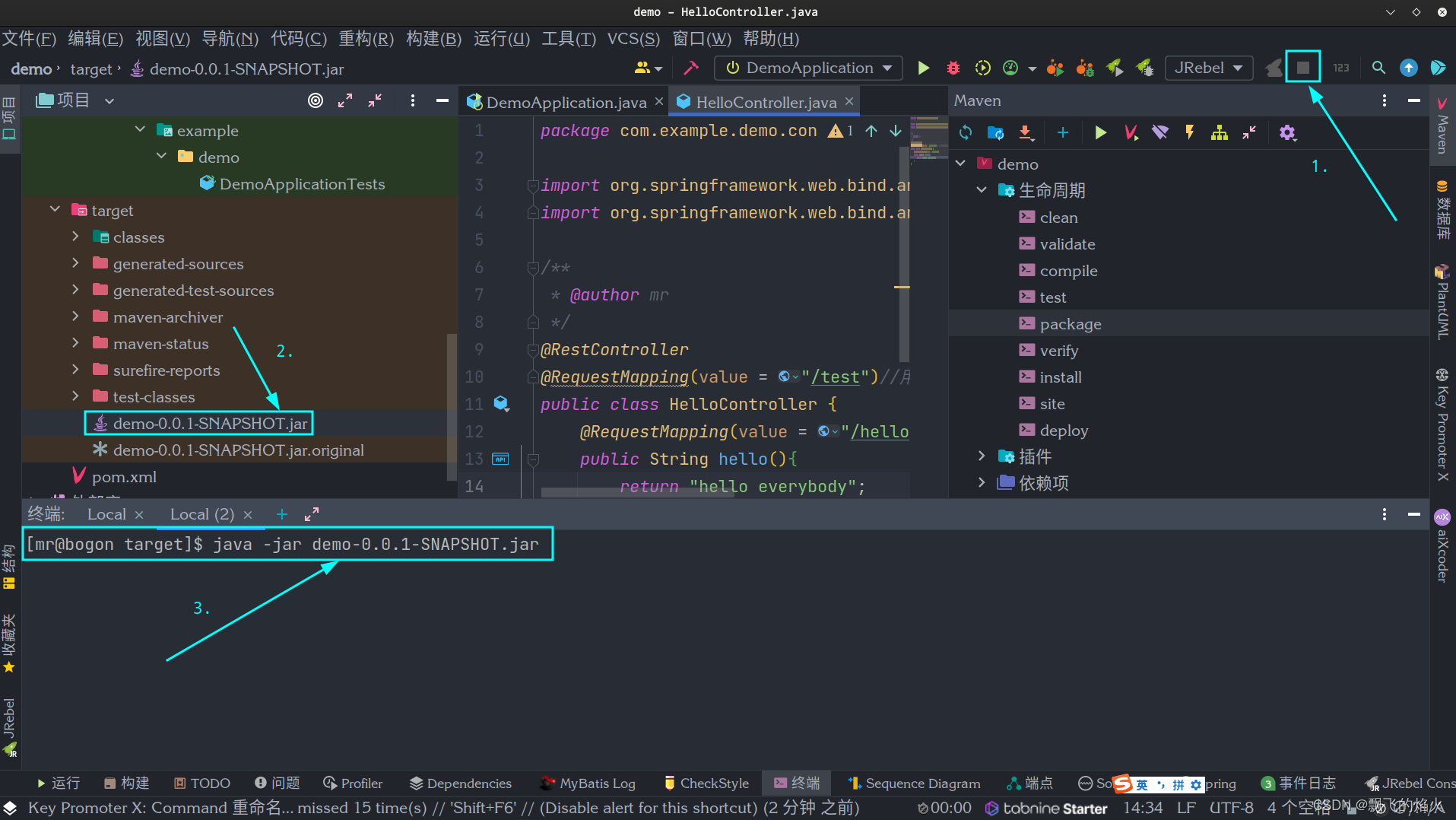The image size is (1456, 820).
Task: Open DemoApplication run configuration dropdown
Action: coord(808,68)
